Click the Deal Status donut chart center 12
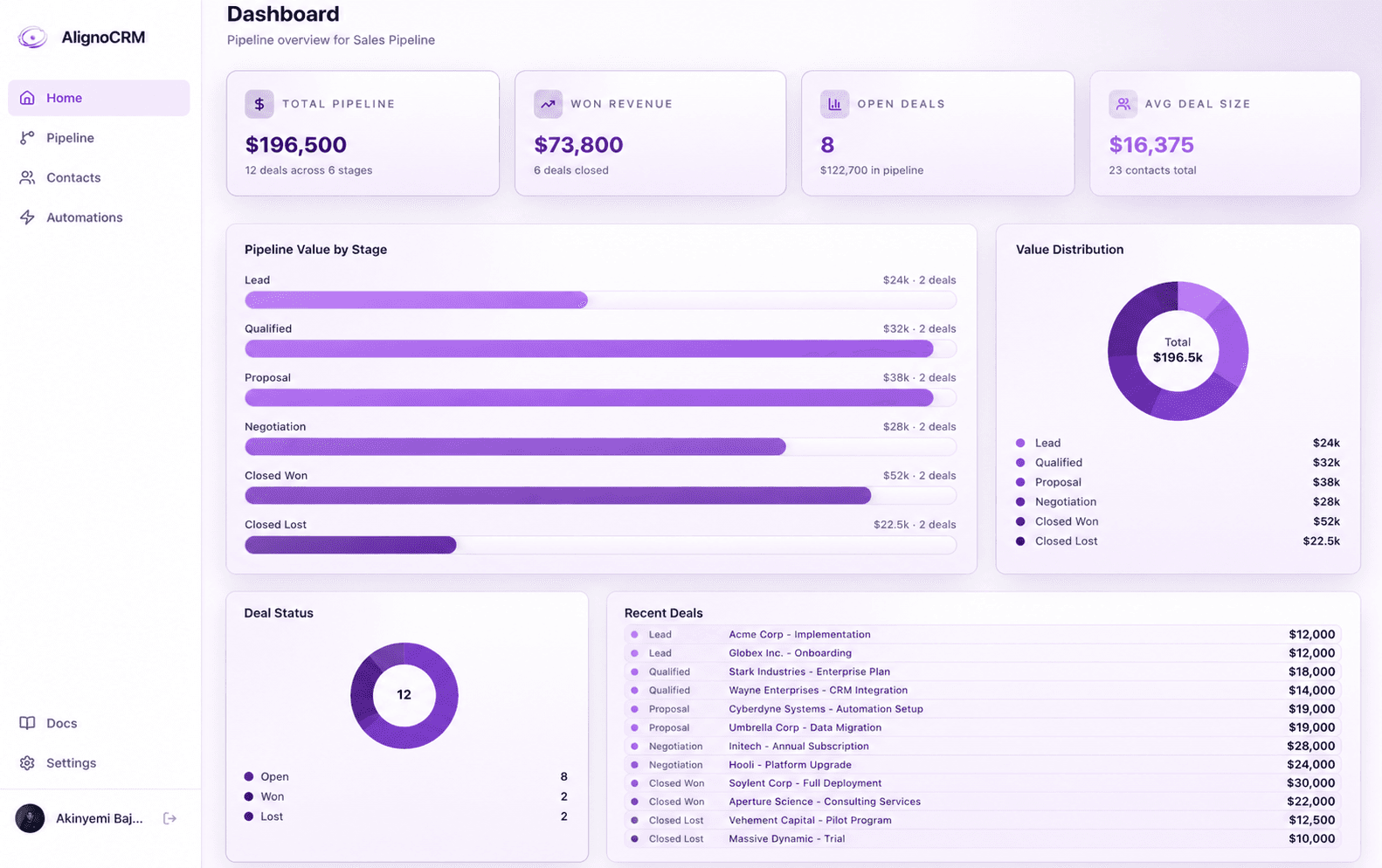The width and height of the screenshot is (1382, 868). click(x=404, y=695)
